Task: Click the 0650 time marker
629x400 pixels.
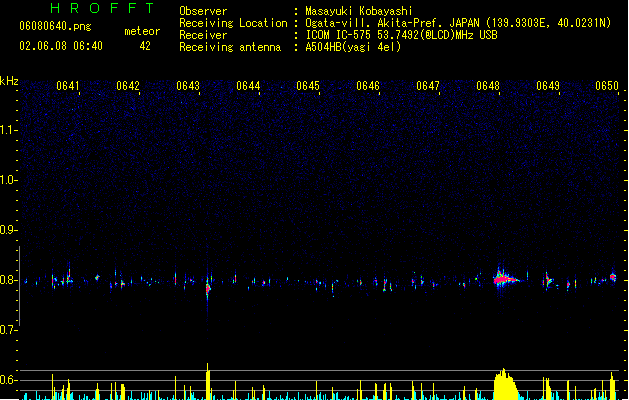Action: coord(607,86)
